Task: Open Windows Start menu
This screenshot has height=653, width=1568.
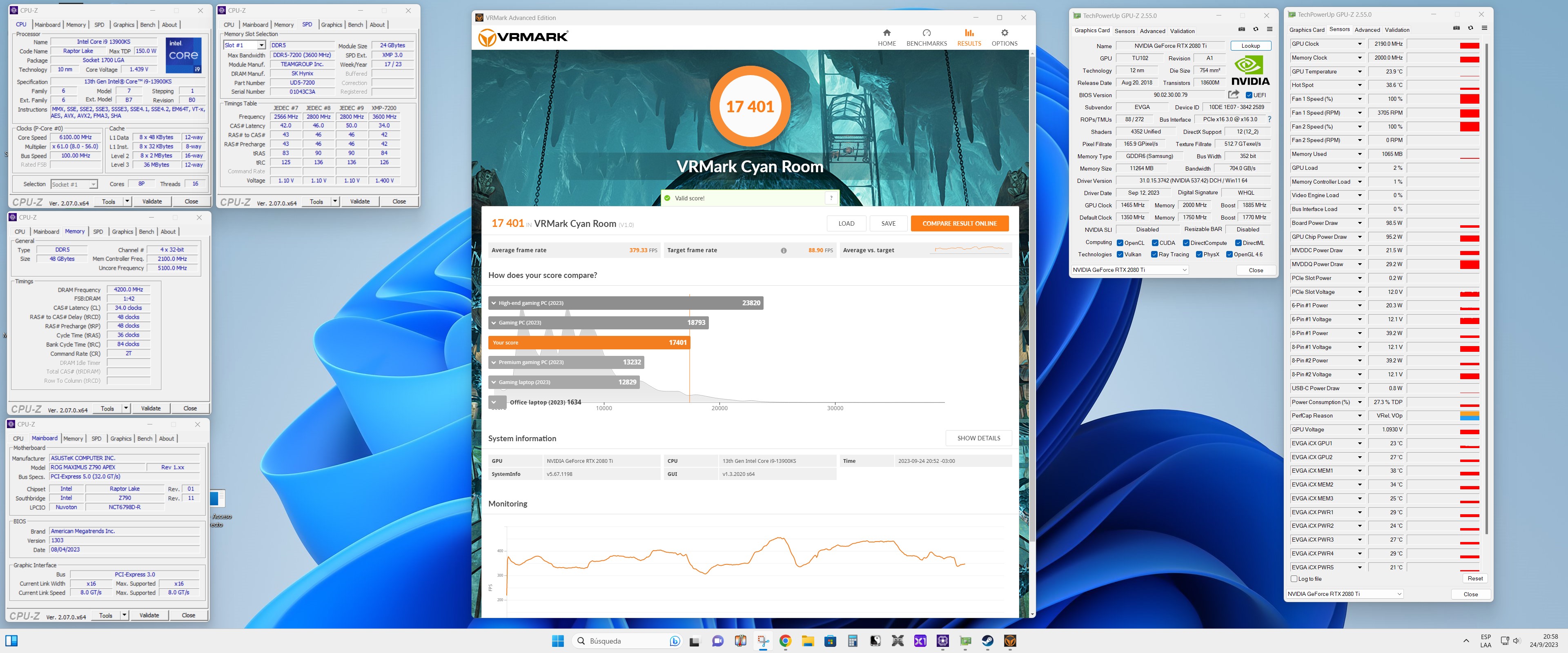Action: pyautogui.click(x=557, y=641)
